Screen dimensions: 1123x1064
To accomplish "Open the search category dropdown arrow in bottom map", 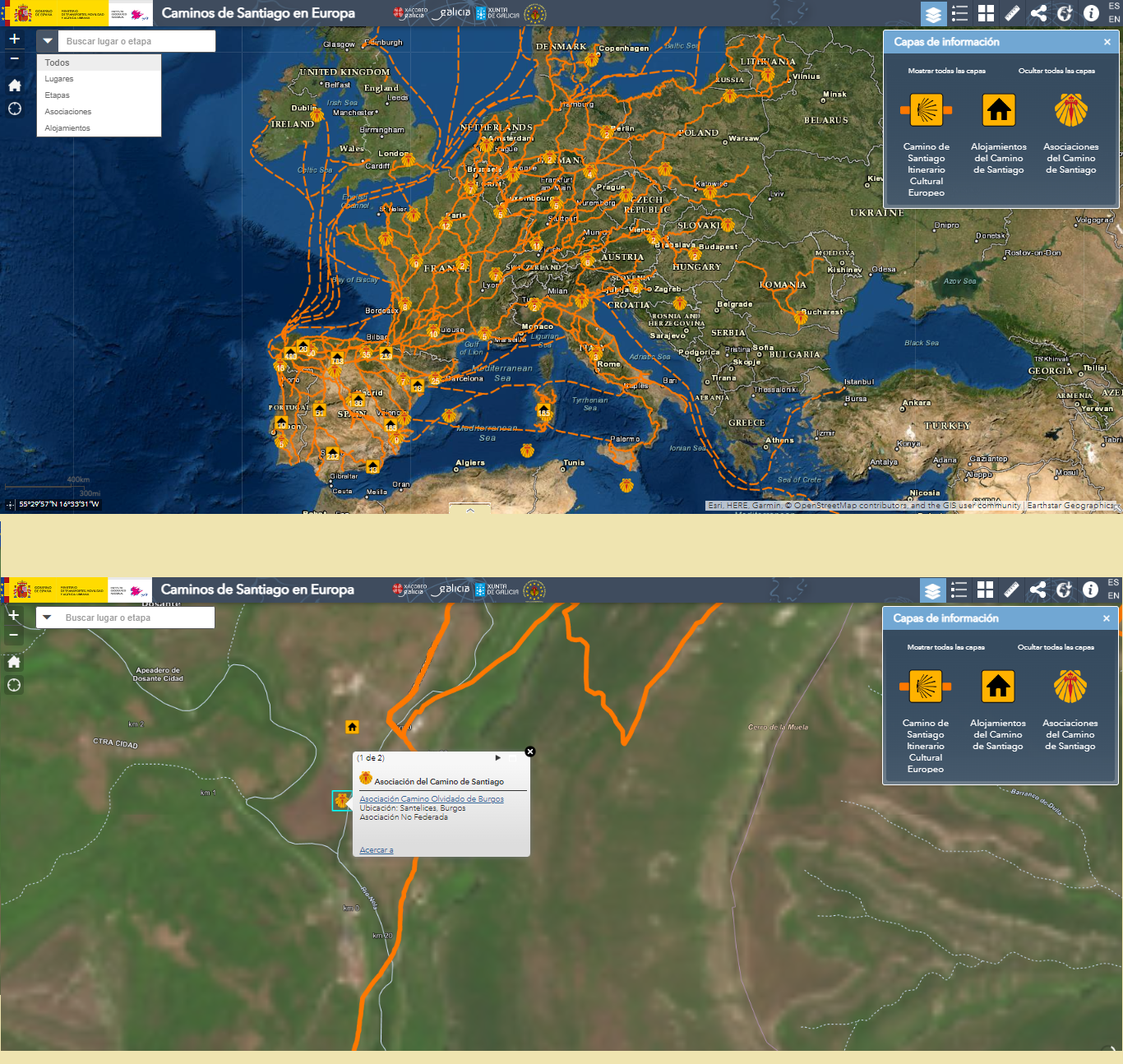I will tap(47, 618).
